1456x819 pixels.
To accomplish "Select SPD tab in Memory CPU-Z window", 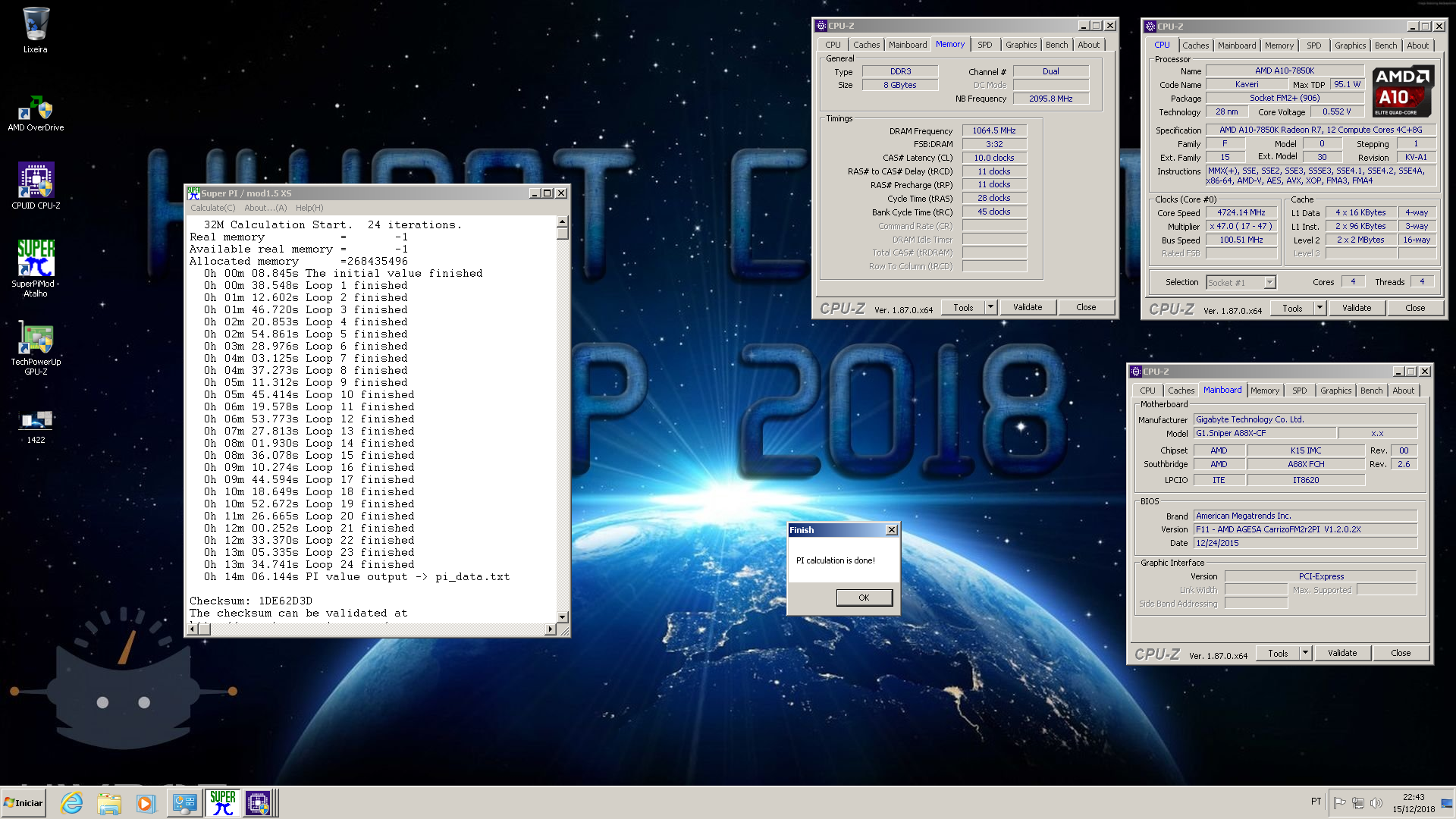I will tap(984, 45).
